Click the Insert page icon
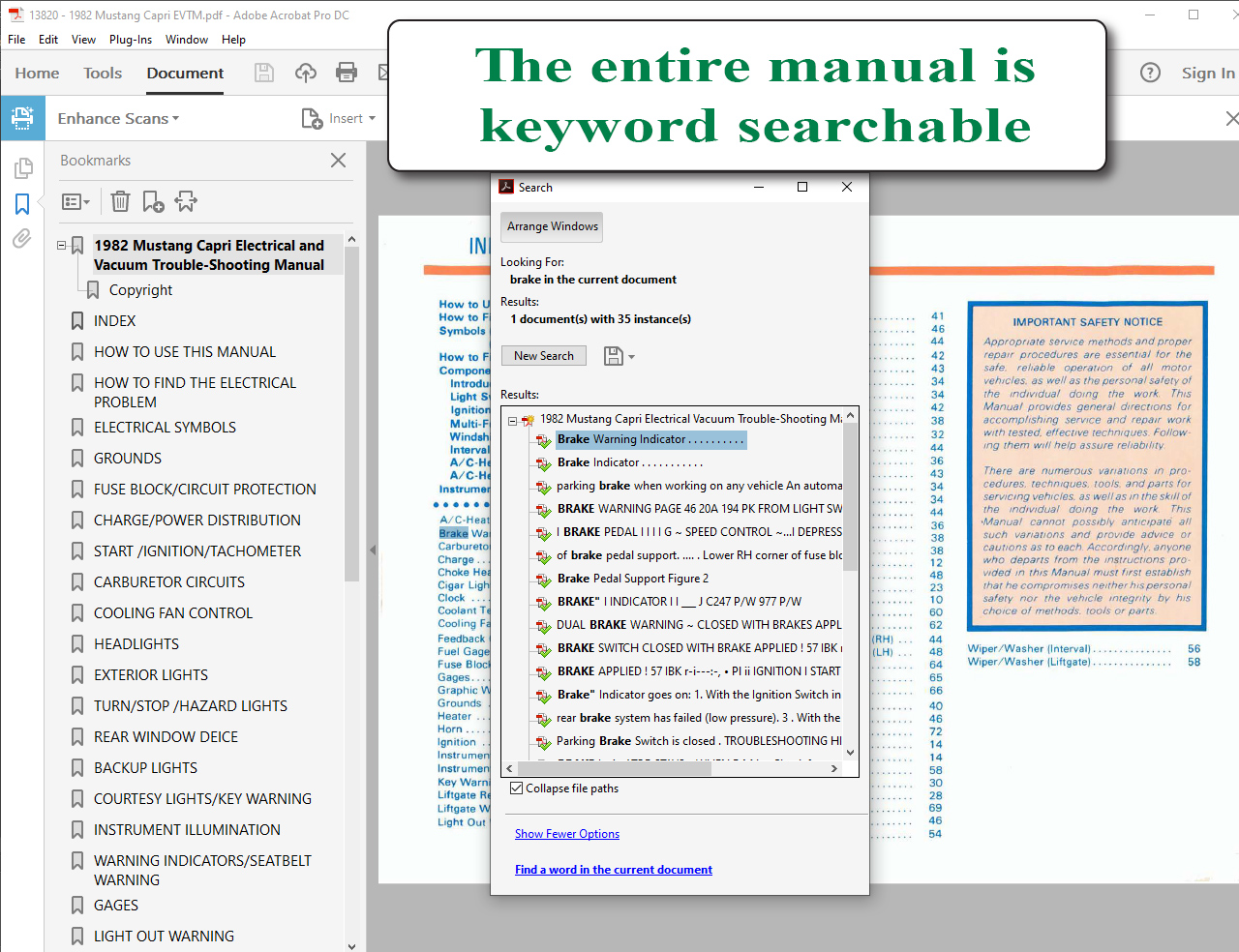Image resolution: width=1239 pixels, height=952 pixels. (x=313, y=118)
